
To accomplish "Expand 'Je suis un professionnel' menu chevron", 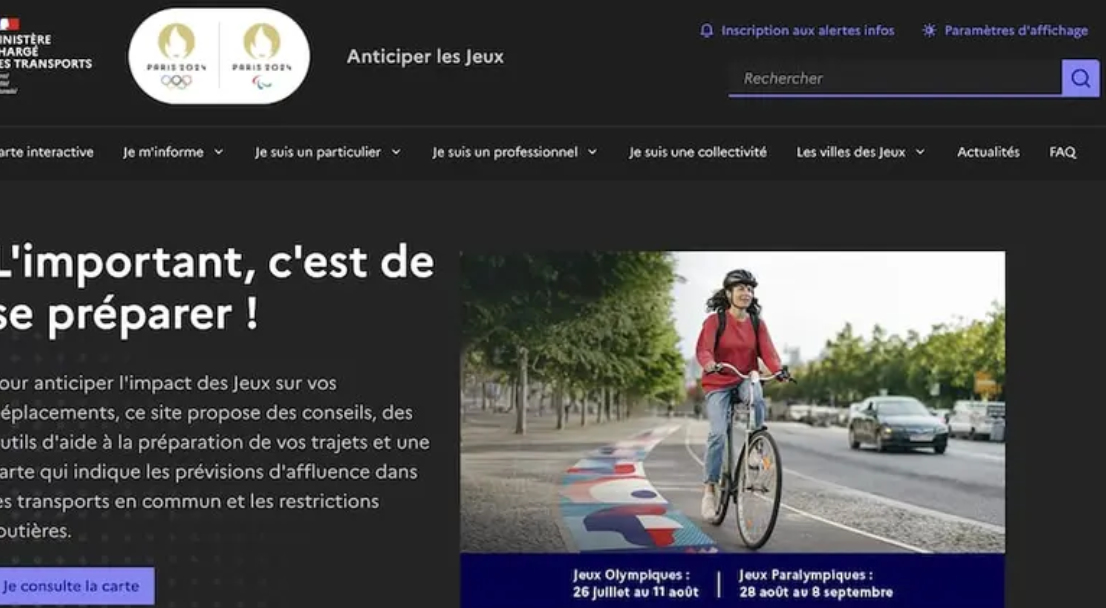I will (592, 152).
